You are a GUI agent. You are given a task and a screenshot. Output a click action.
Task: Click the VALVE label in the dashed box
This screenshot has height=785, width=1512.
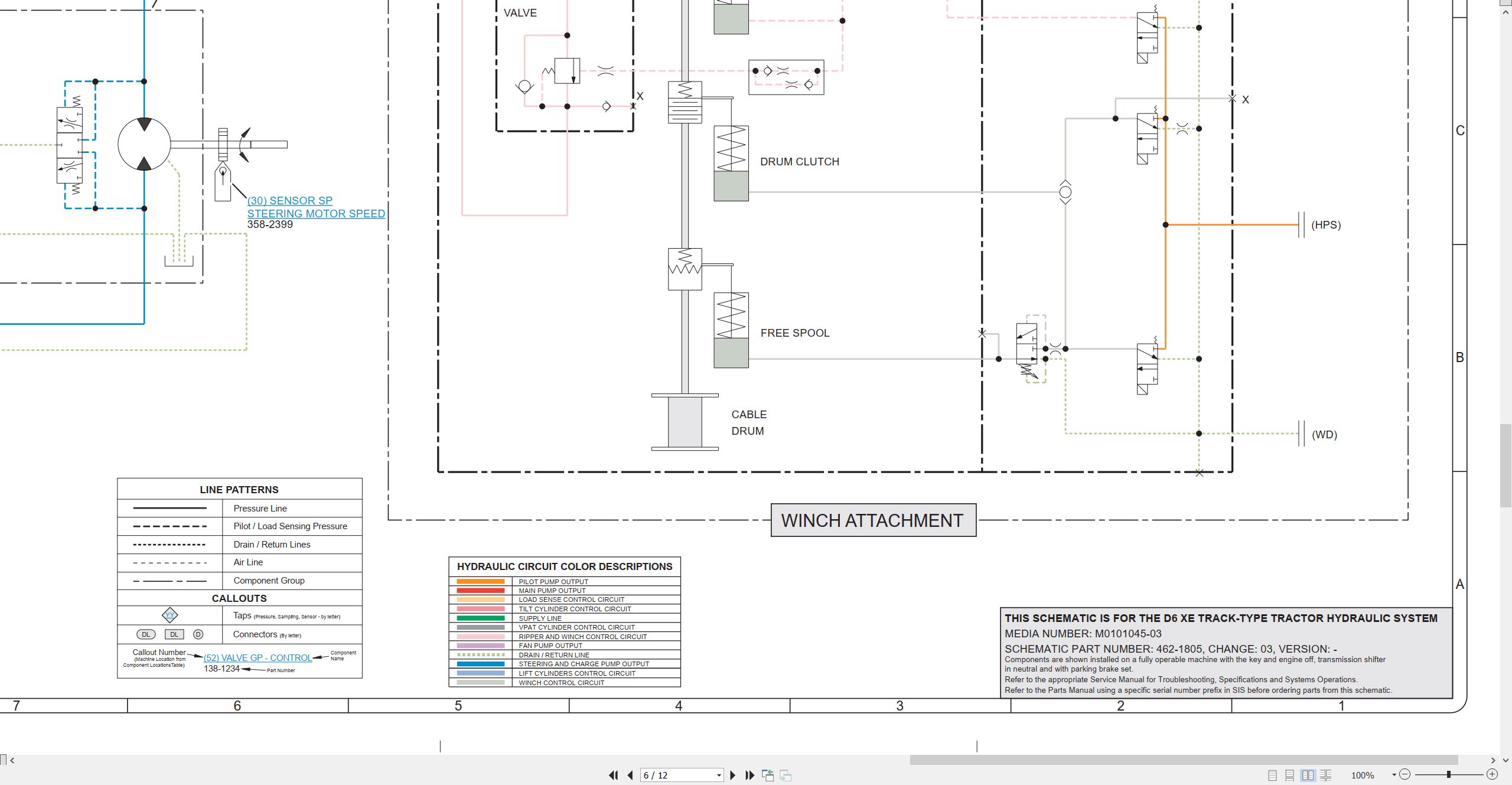520,13
